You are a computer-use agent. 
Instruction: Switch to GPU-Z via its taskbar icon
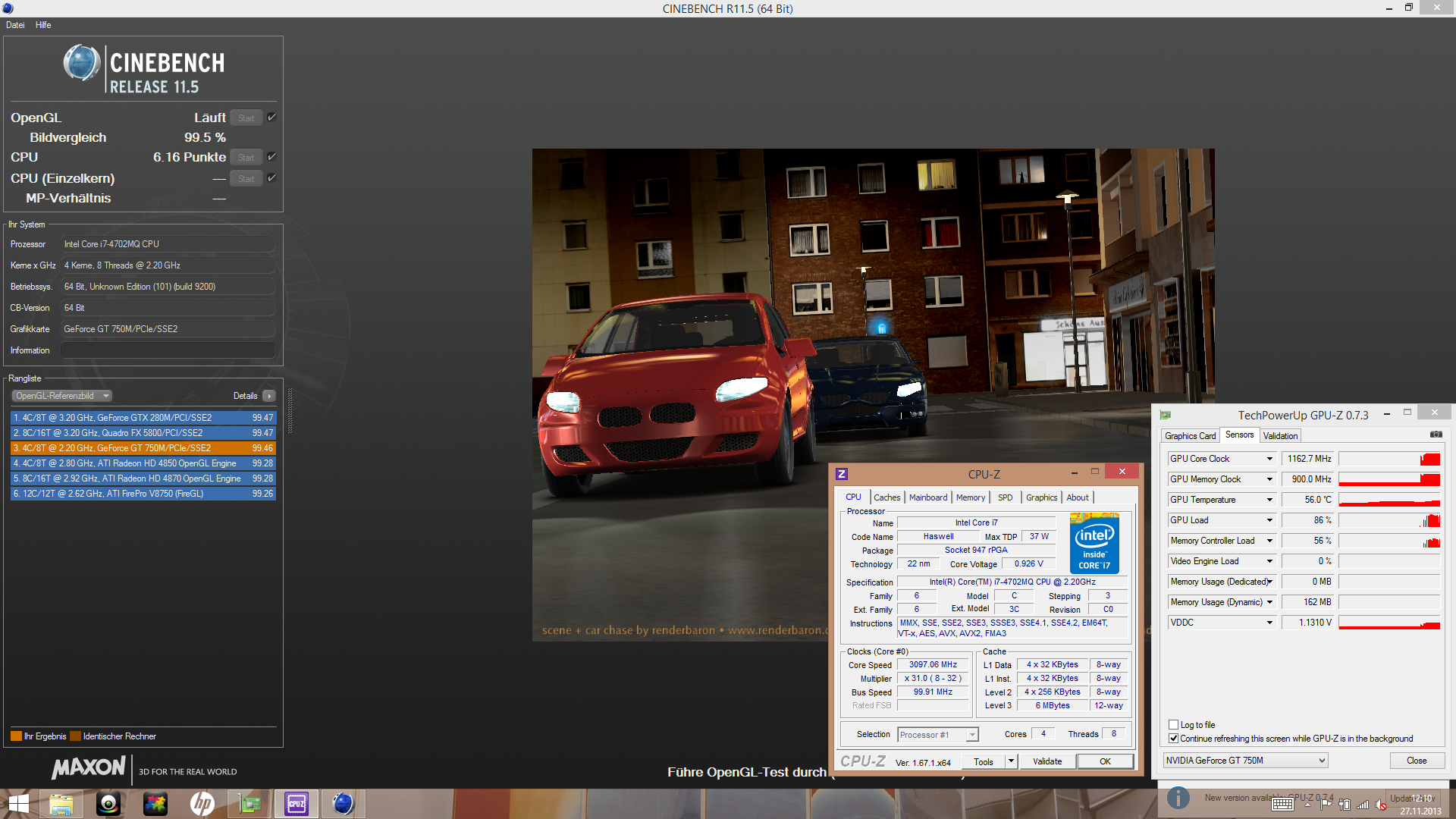[x=249, y=804]
